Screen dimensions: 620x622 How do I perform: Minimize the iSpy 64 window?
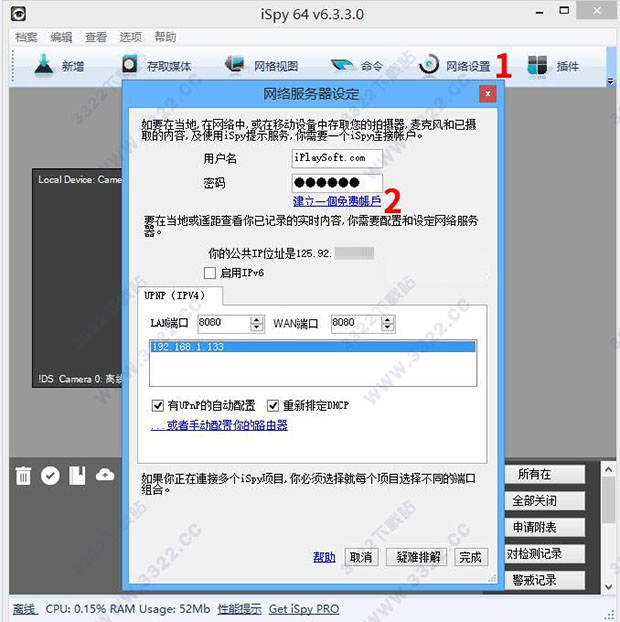click(x=540, y=13)
